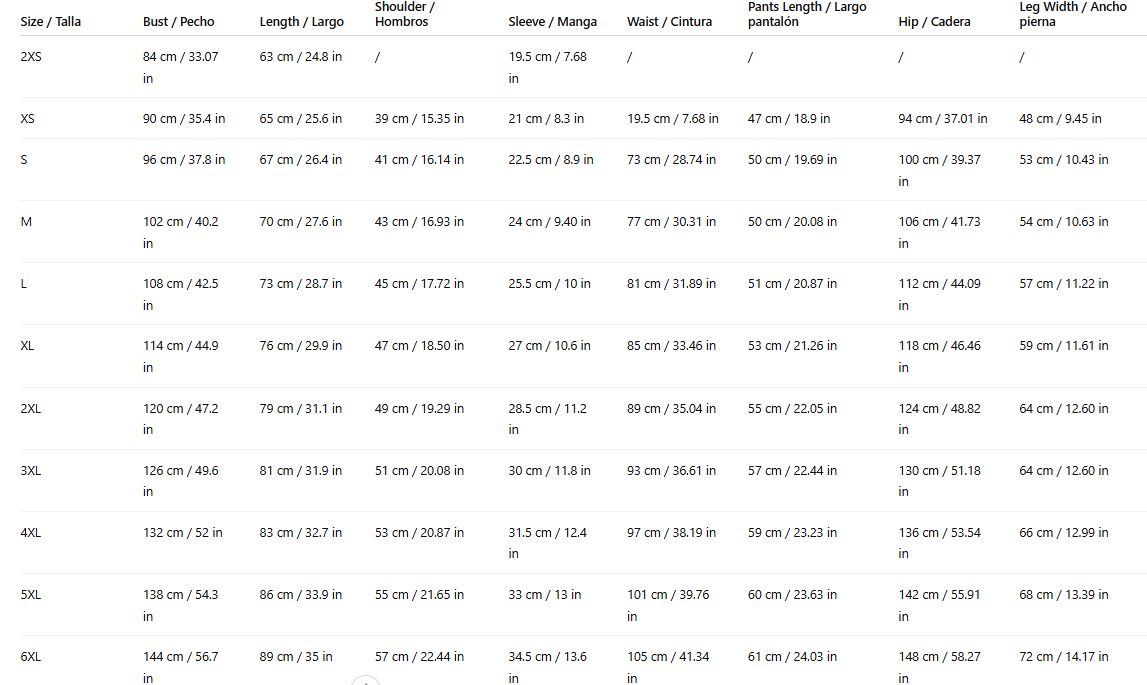This screenshot has height=685, width=1147.
Task: Select the Hip / Cadera column header
Action: 934,22
